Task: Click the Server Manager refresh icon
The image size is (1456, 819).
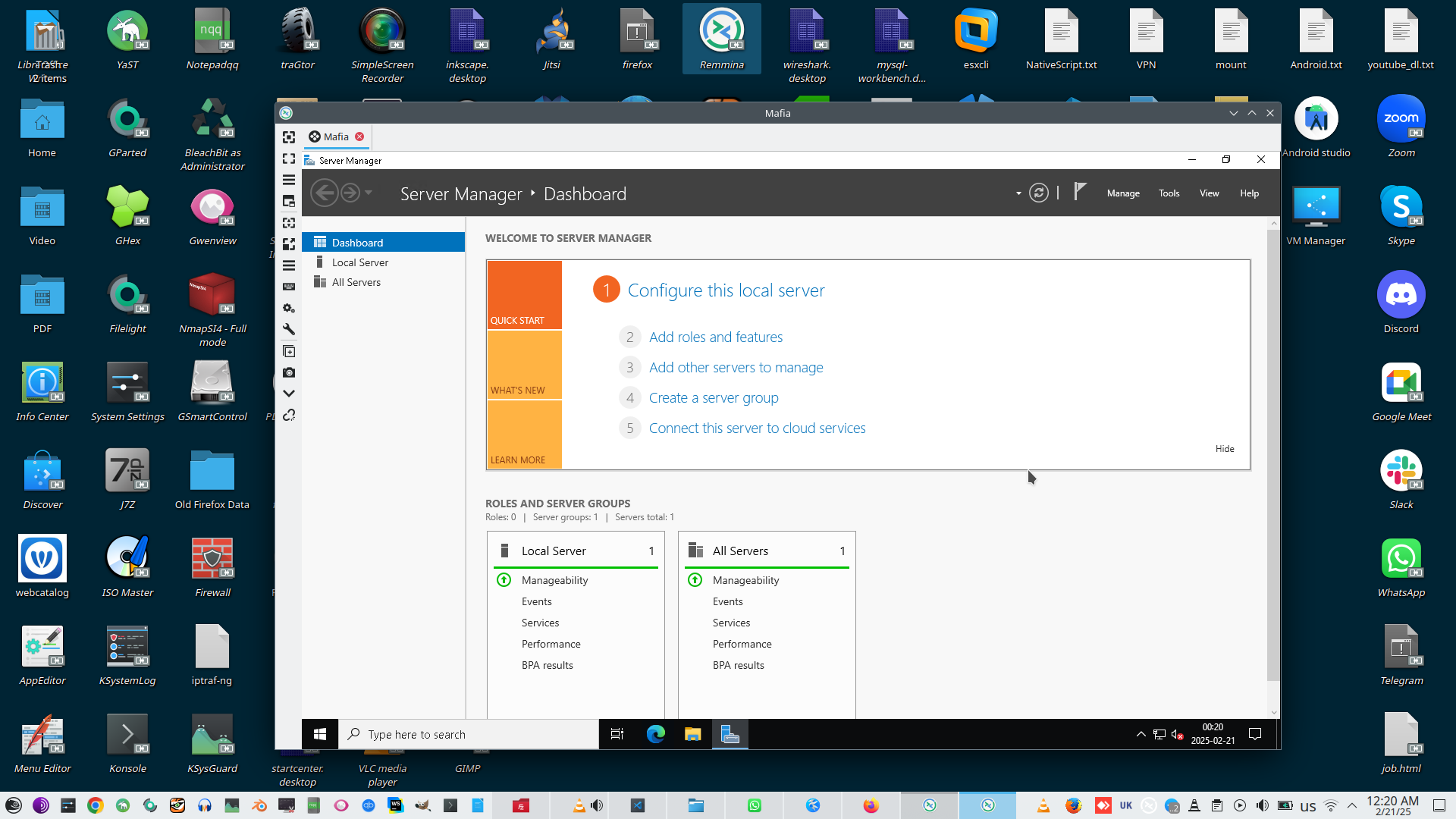Action: [x=1038, y=193]
